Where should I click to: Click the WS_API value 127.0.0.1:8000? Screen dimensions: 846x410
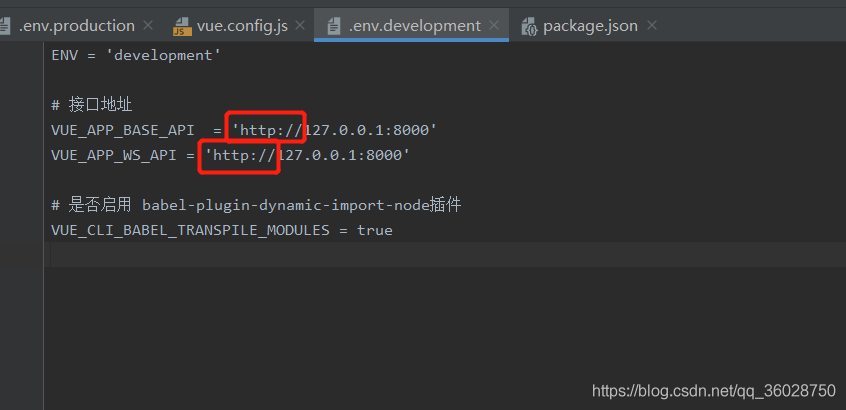pyautogui.click(x=340, y=155)
